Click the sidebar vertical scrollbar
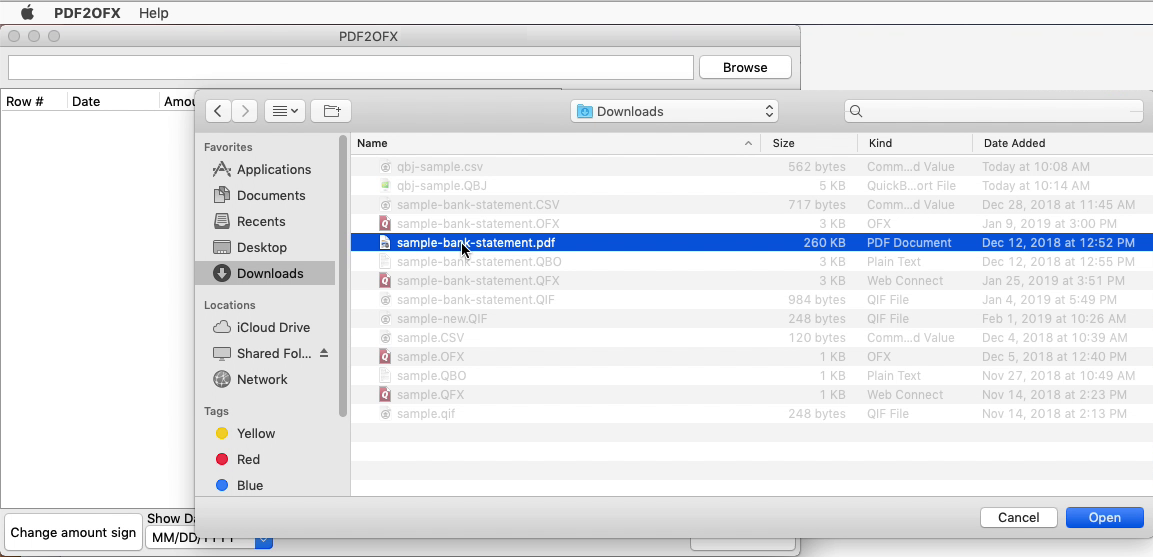Image resolution: width=1153 pixels, height=557 pixels. coord(343,276)
